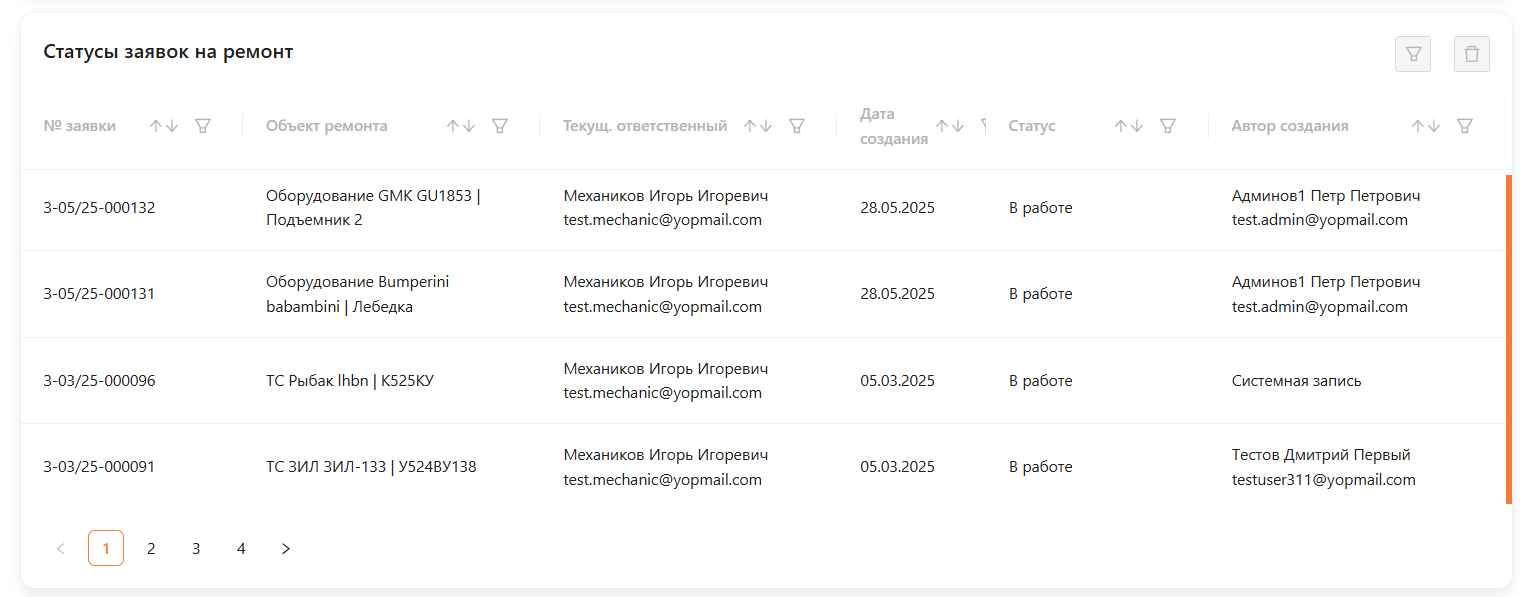Sort table by Объект ремонта arrows

(461, 126)
